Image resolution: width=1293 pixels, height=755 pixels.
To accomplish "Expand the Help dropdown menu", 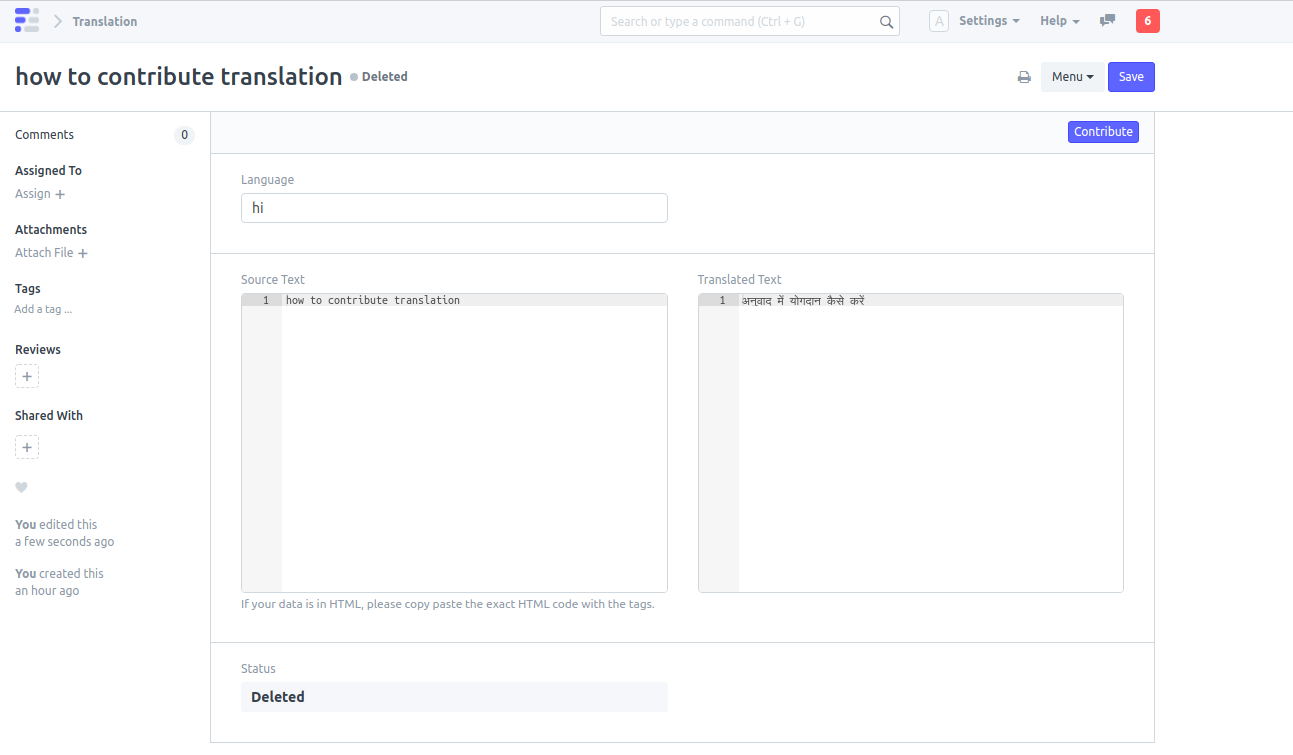I will 1059,21.
